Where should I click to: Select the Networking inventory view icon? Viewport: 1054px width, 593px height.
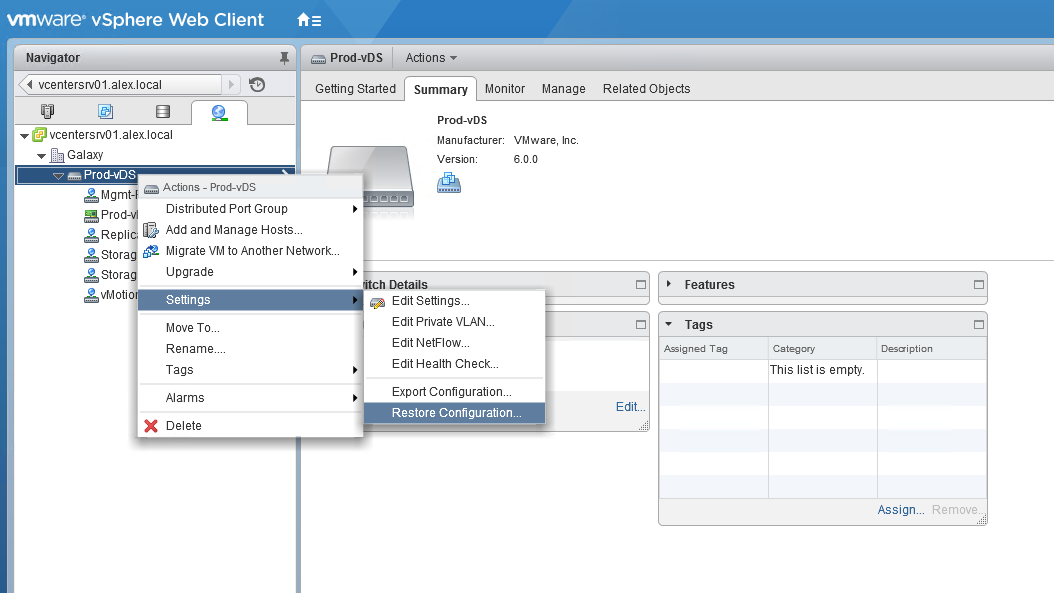point(219,112)
